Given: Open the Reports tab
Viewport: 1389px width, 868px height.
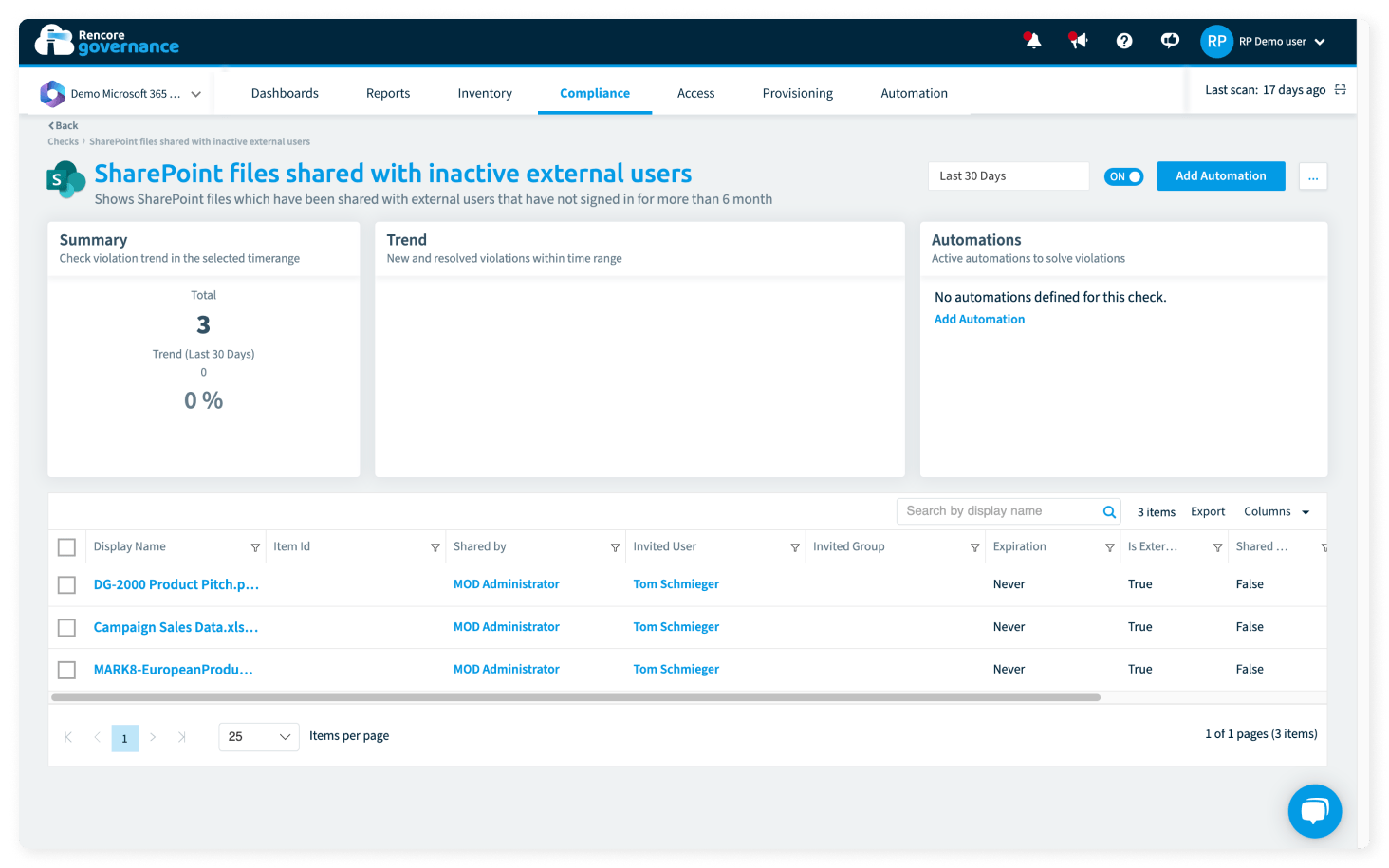Looking at the screenshot, I should click(388, 93).
